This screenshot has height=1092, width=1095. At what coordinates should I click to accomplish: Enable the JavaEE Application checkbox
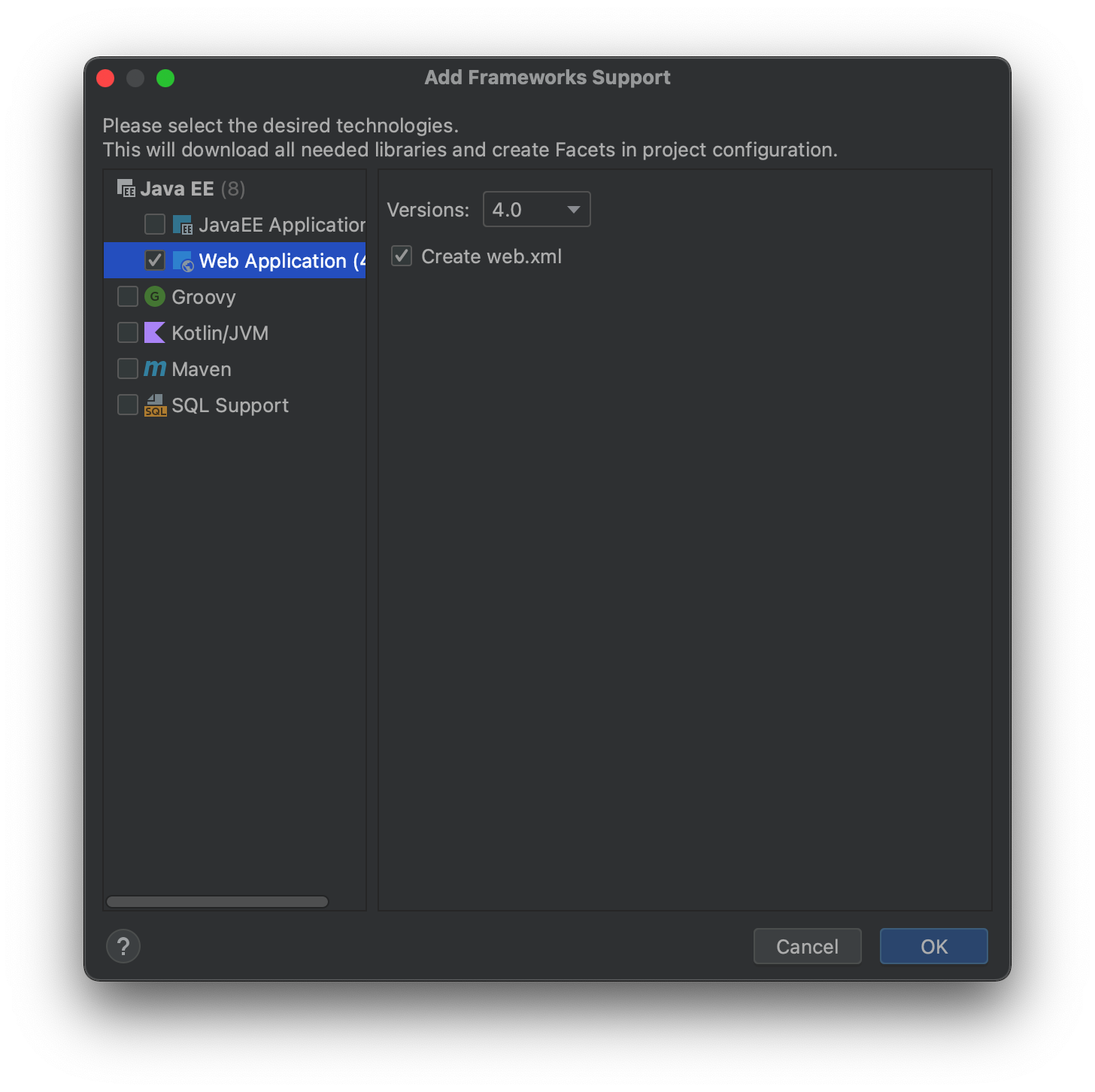pyautogui.click(x=155, y=224)
